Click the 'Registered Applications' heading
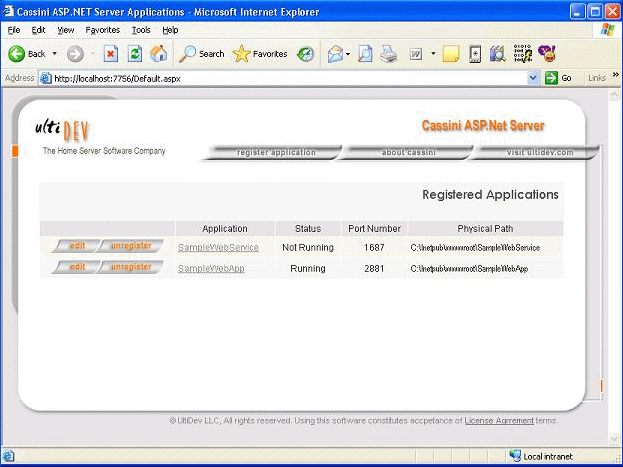Viewport: 623px width, 467px height. point(490,195)
